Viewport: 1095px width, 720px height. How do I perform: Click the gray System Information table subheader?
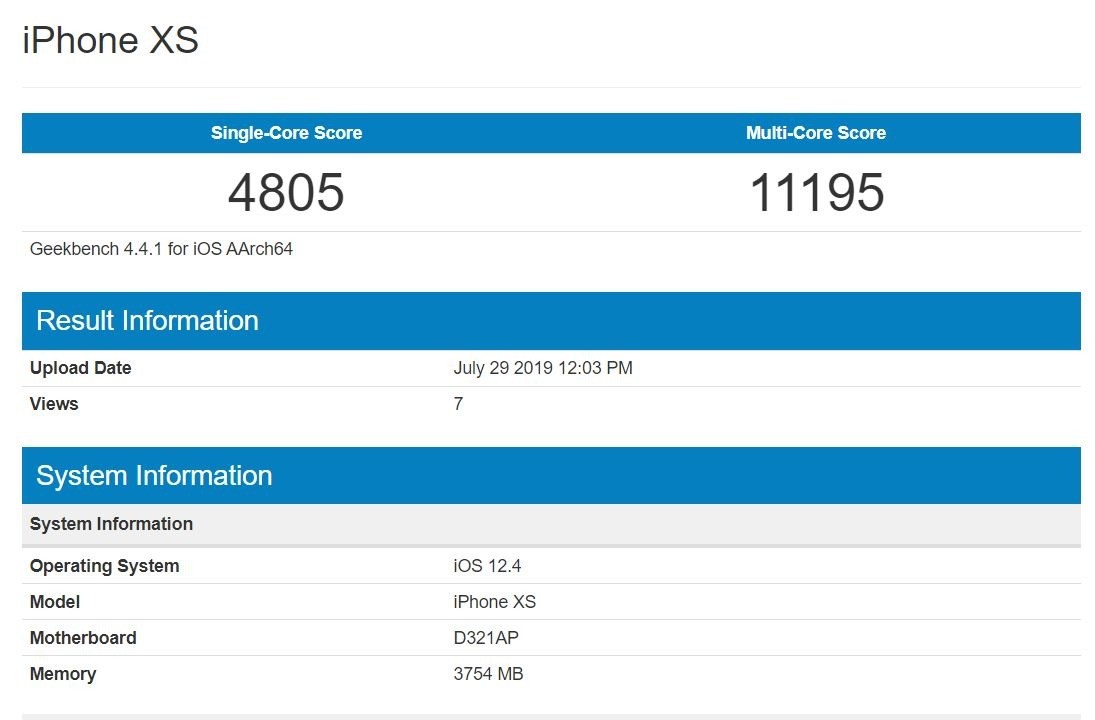click(x=111, y=524)
